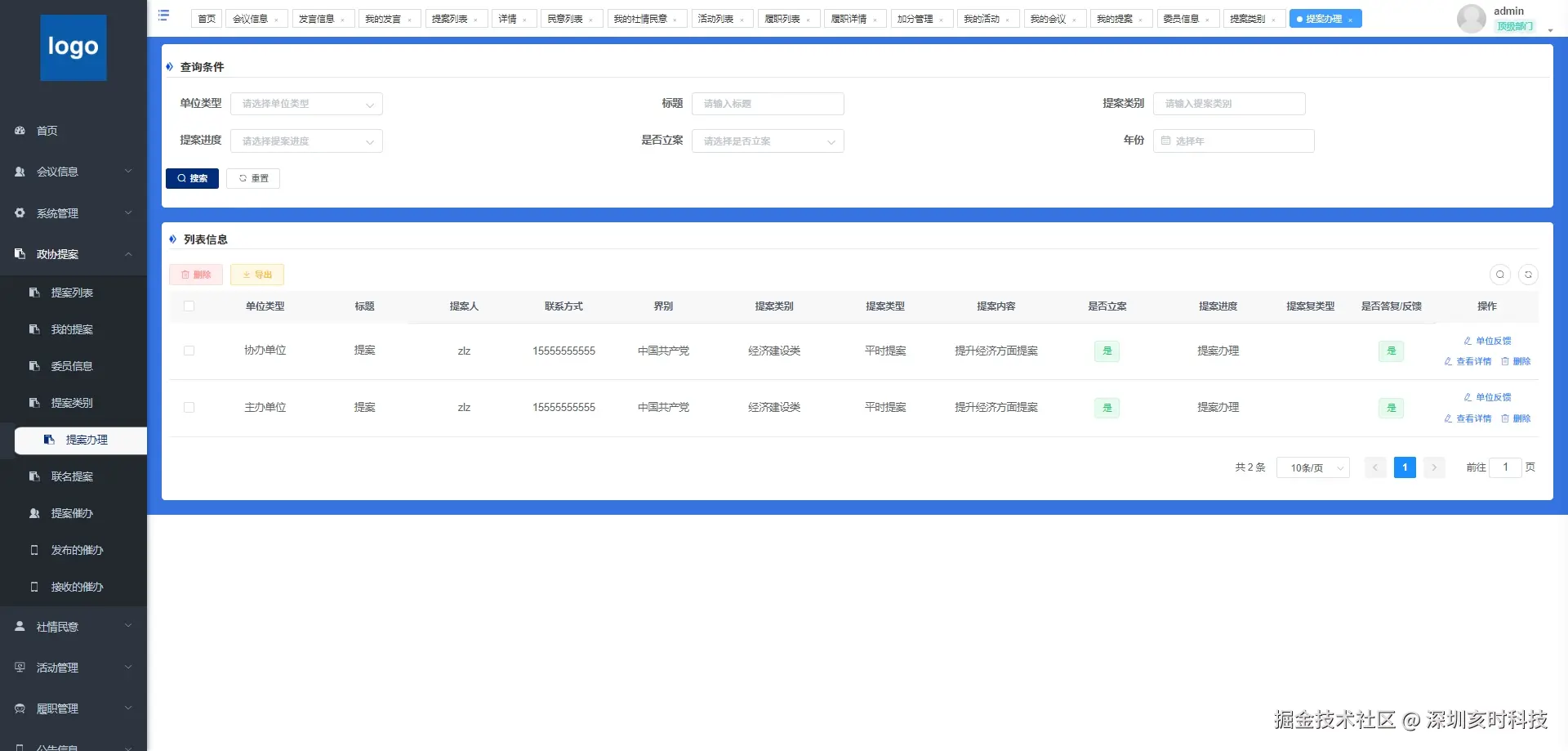This screenshot has width=1568, height=751.
Task: Open 我的提案 in the sidebar submenu
Action: 73,329
